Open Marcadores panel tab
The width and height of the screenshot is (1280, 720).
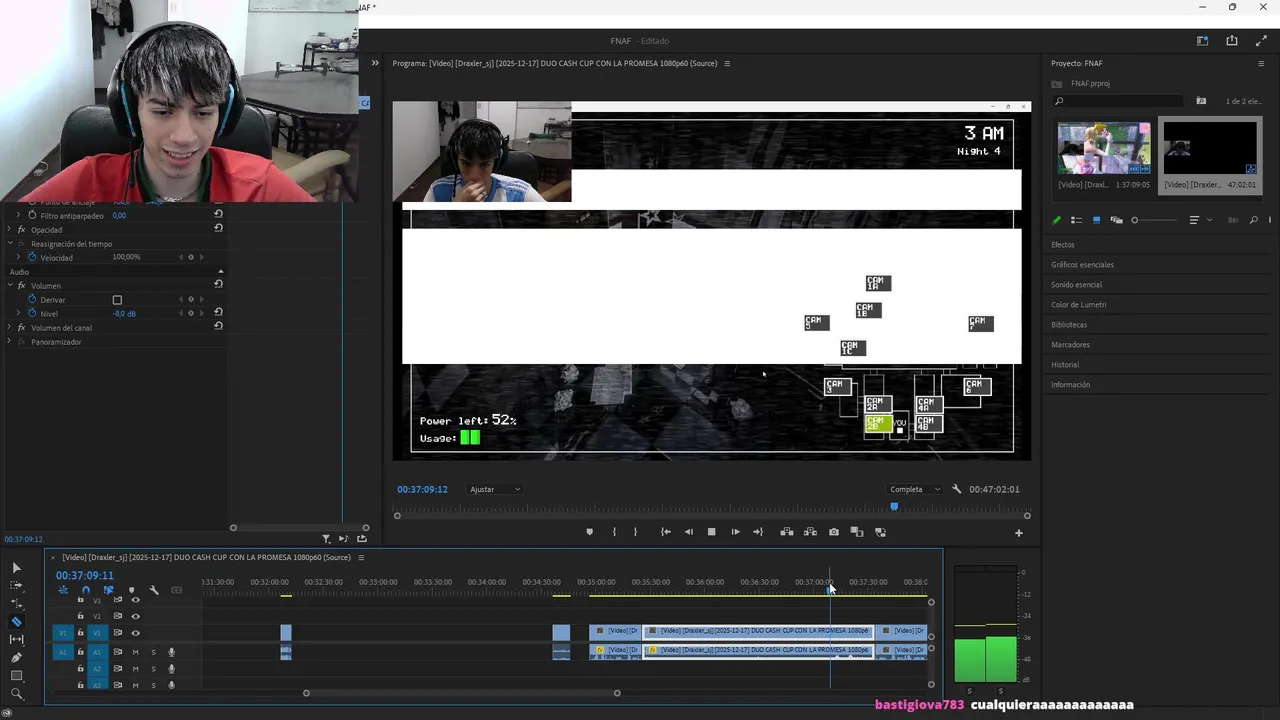point(1070,344)
